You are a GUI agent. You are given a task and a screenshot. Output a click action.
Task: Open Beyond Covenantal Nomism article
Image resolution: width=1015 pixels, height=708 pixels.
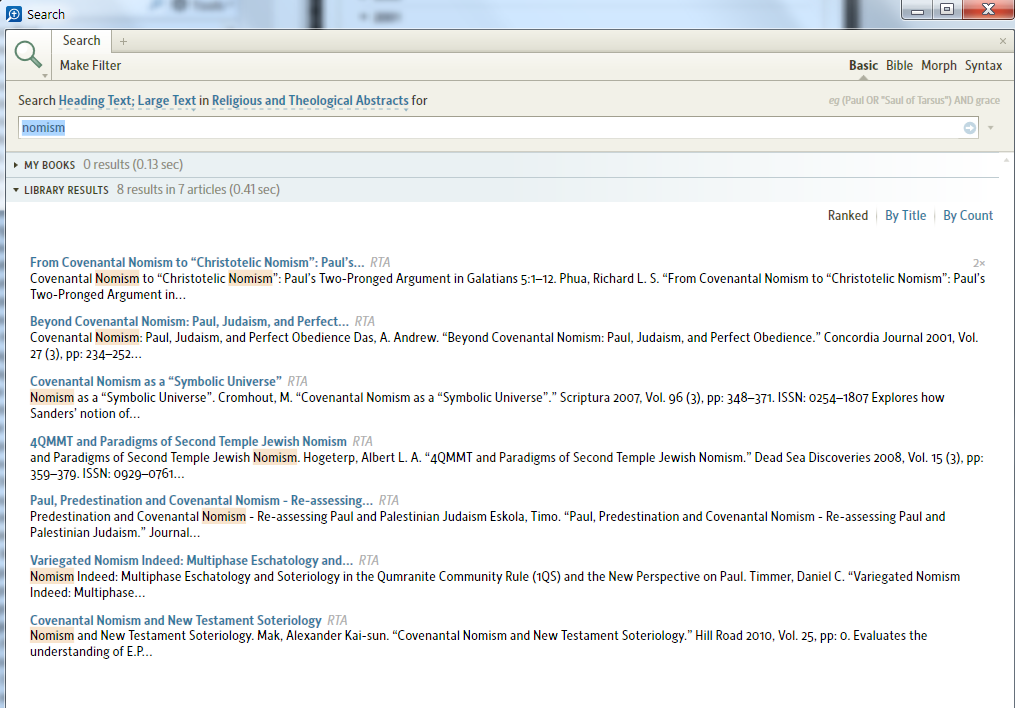pyautogui.click(x=189, y=321)
